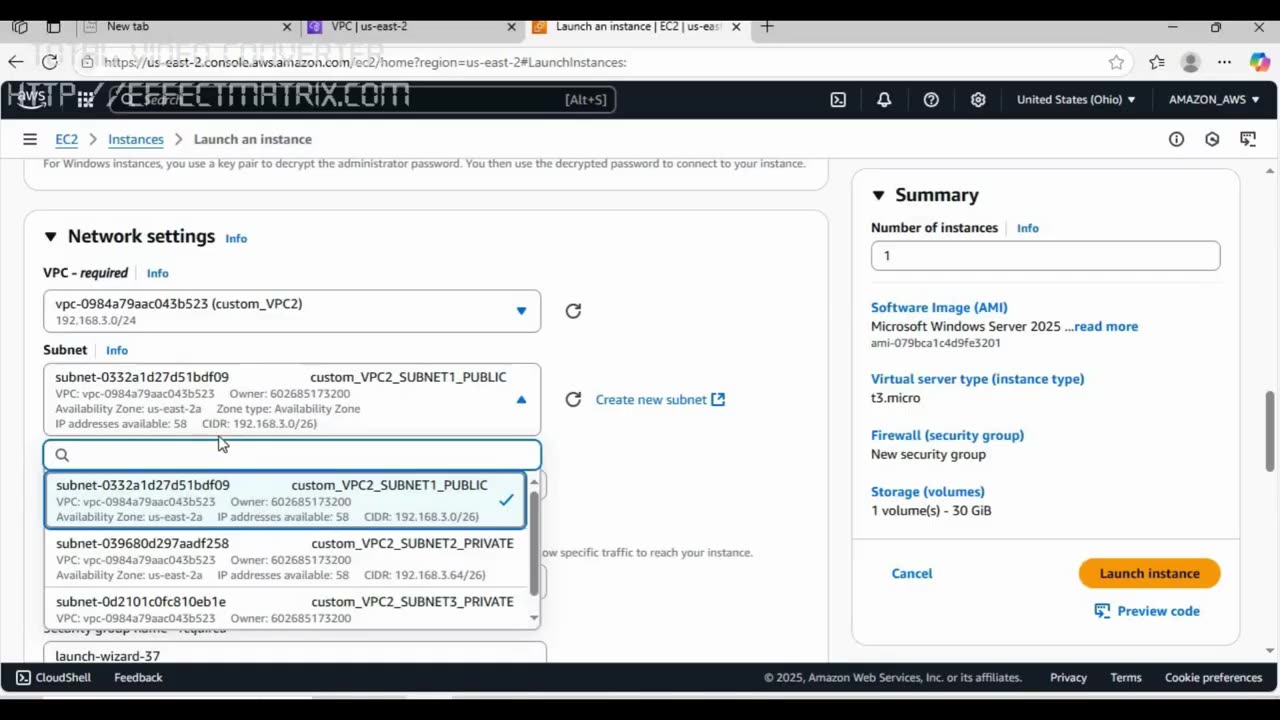
Task: Refresh the subnet list
Action: (573, 399)
